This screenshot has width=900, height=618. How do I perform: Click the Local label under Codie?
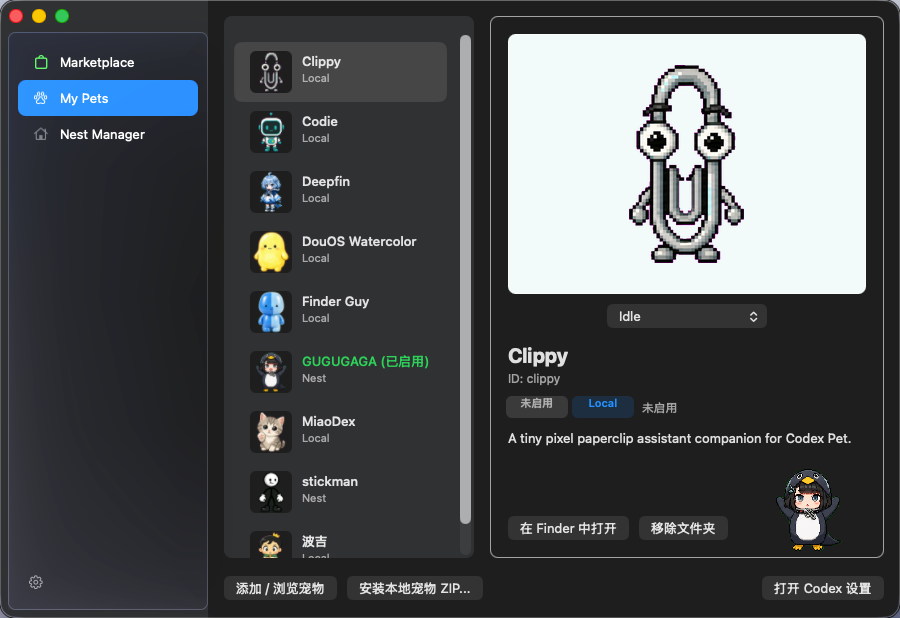point(316,138)
